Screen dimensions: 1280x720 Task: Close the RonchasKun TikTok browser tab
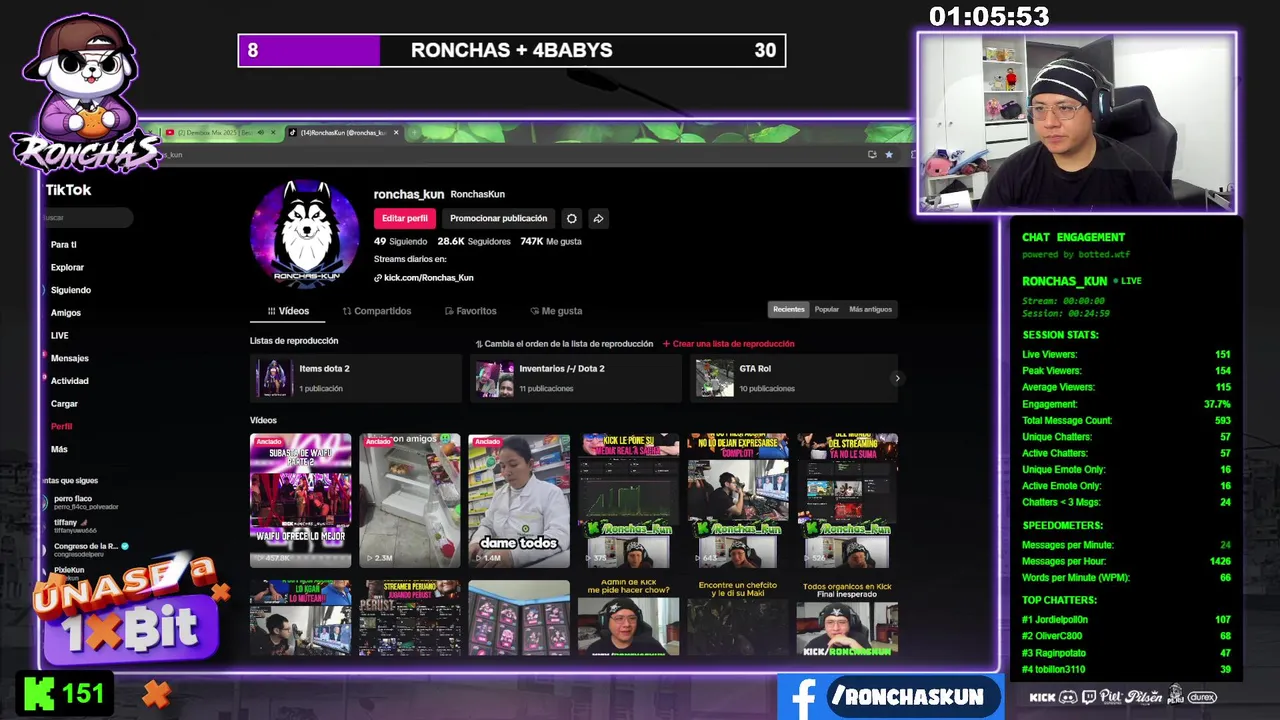click(x=396, y=132)
